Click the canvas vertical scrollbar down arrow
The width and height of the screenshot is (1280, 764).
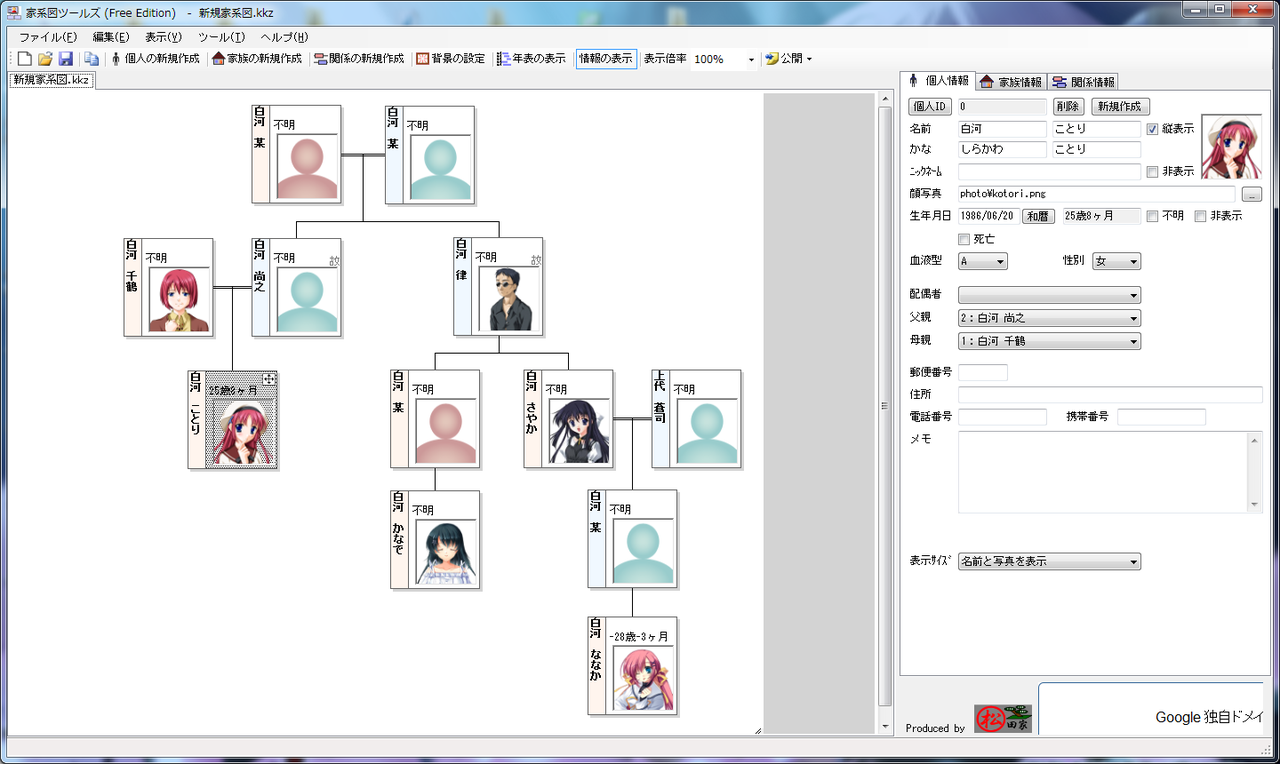click(884, 726)
